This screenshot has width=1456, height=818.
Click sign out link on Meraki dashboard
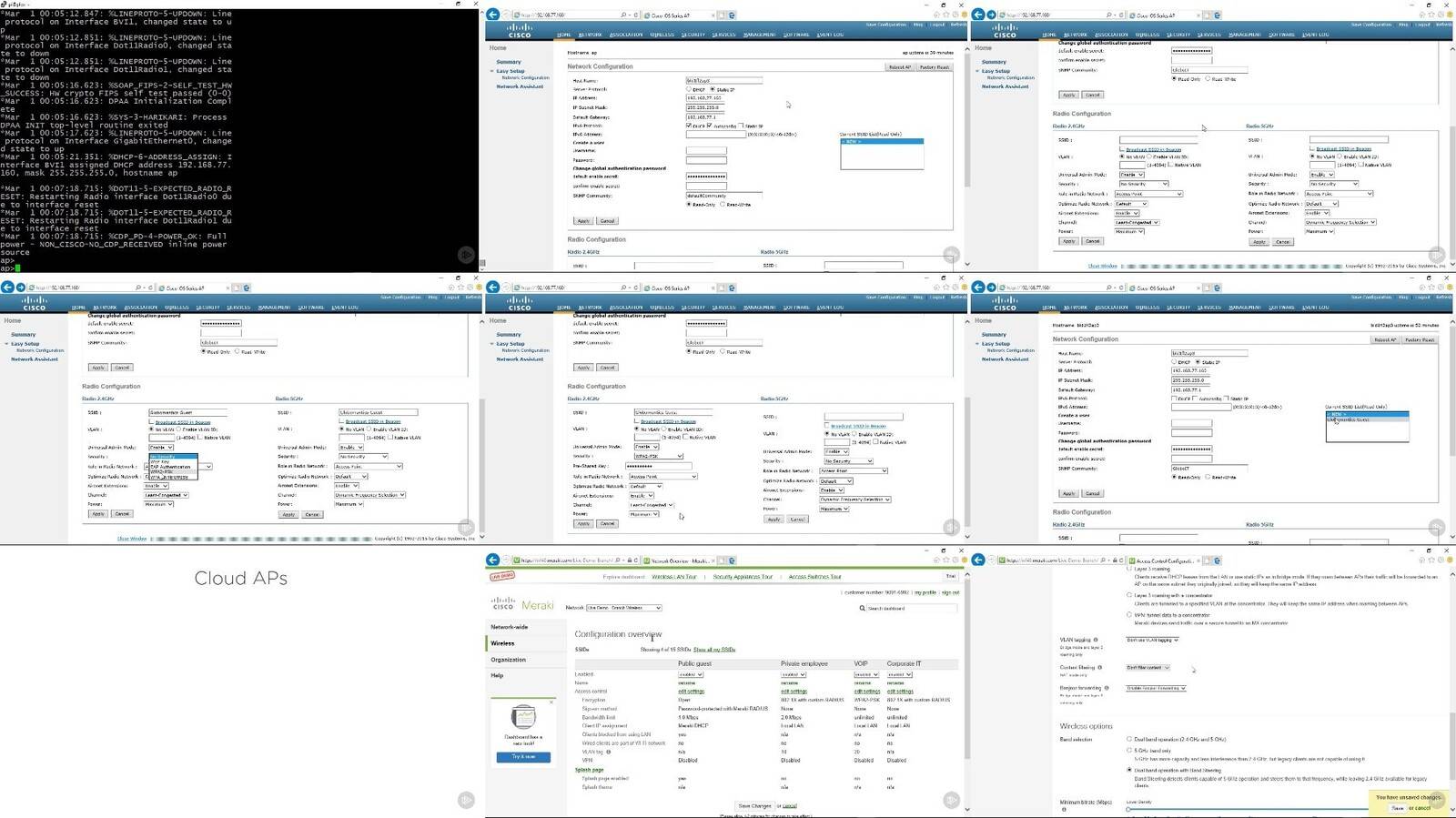click(x=950, y=592)
